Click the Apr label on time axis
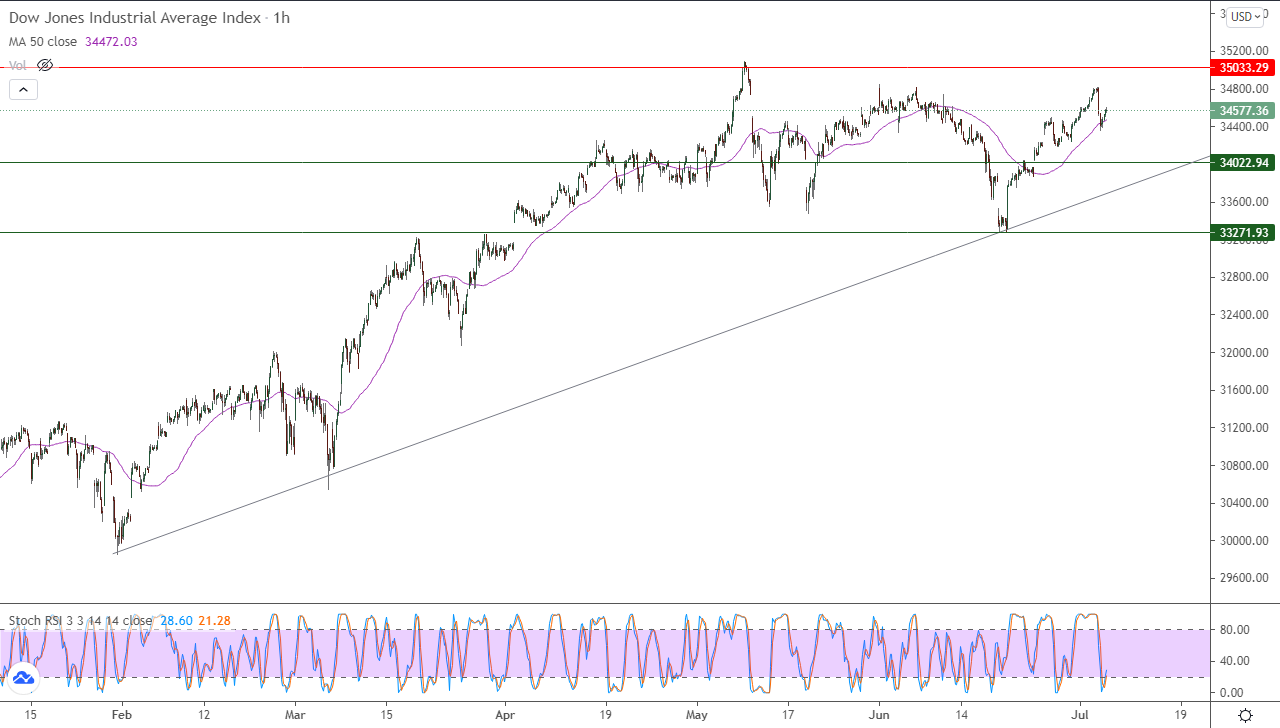 tap(505, 715)
